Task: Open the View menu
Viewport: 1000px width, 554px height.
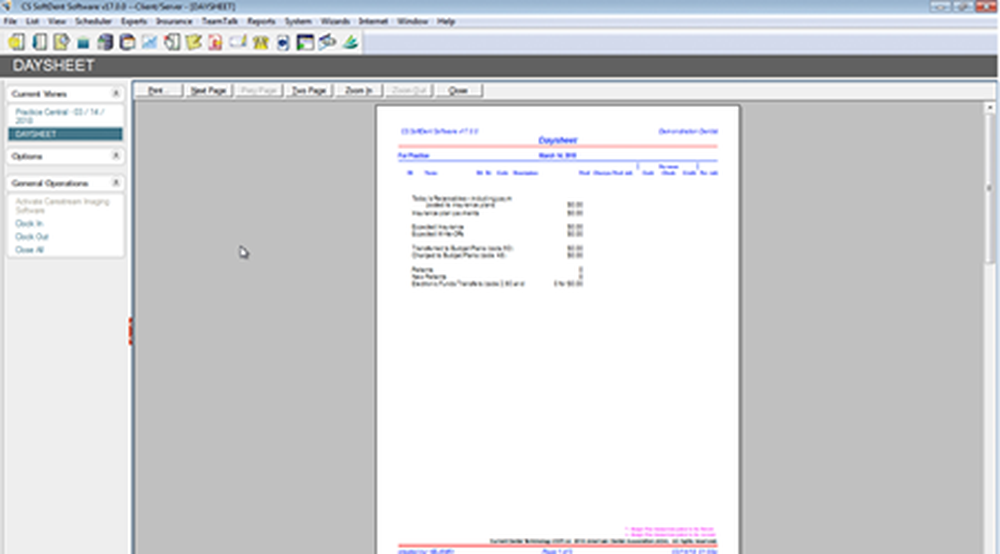Action: coord(57,21)
